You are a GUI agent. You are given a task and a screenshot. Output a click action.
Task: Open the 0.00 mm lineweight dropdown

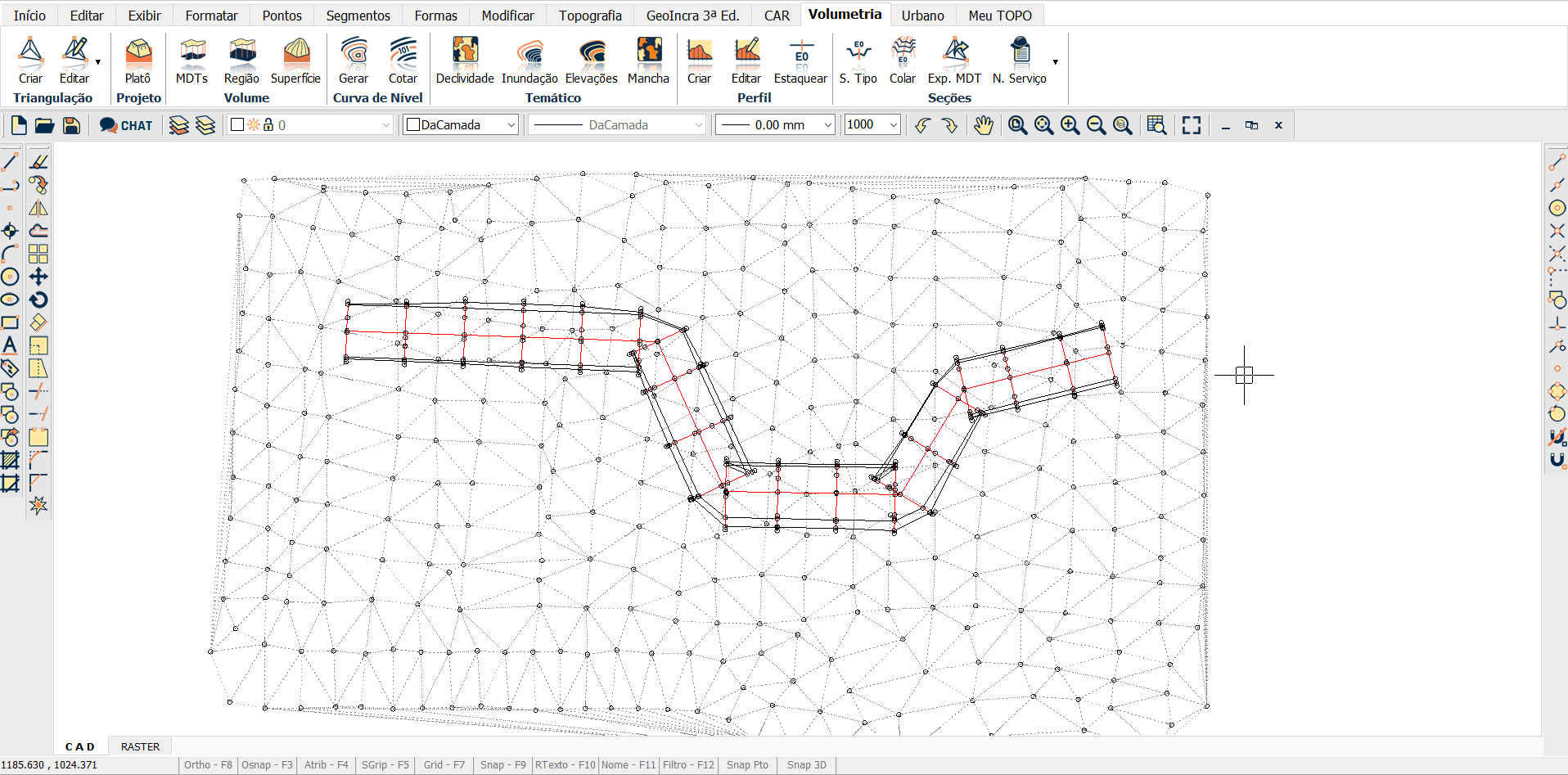(x=827, y=125)
